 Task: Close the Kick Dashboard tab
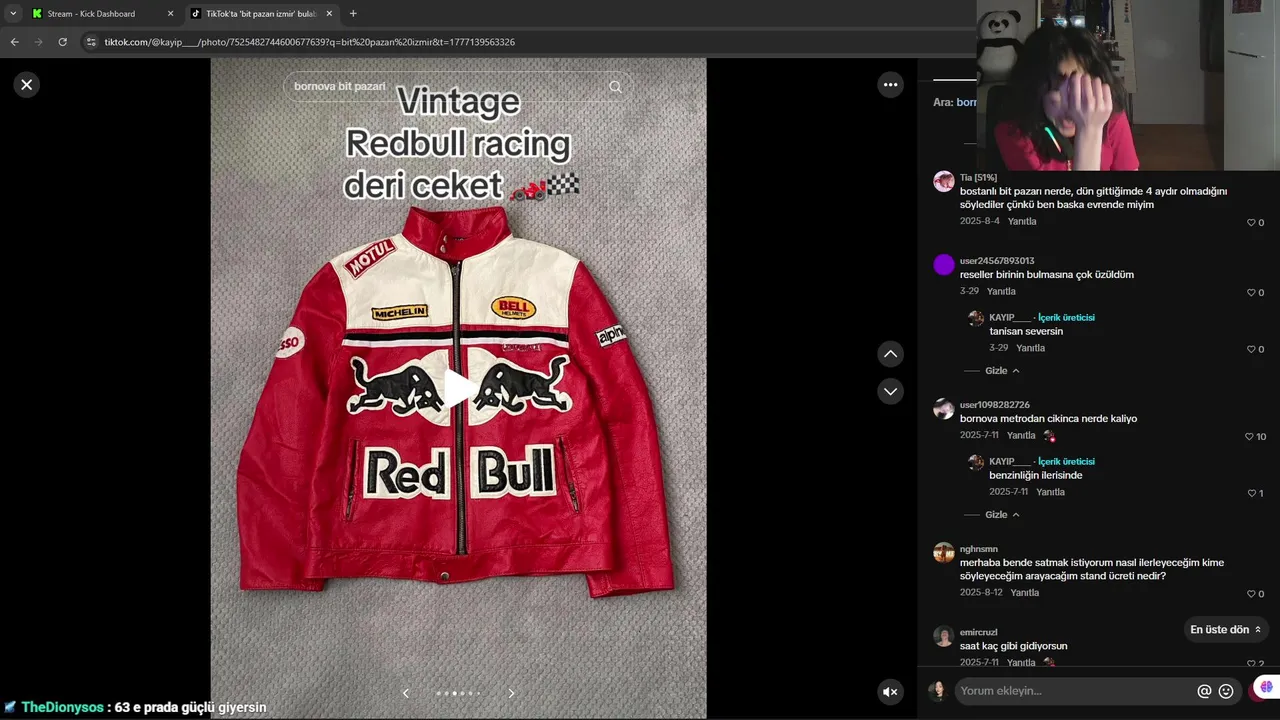pos(169,14)
